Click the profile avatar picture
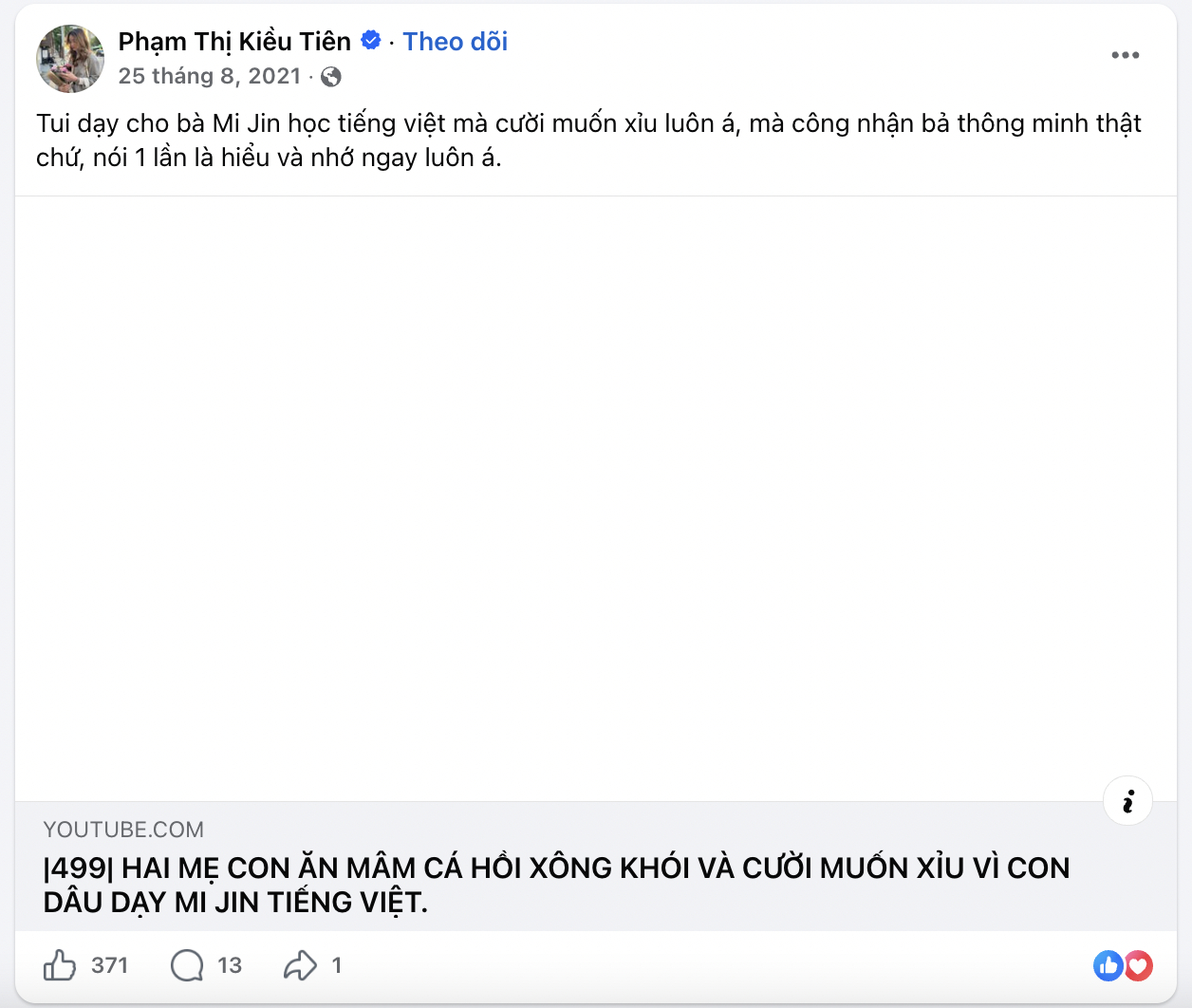Viewport: 1192px width, 1008px height. pos(70,59)
